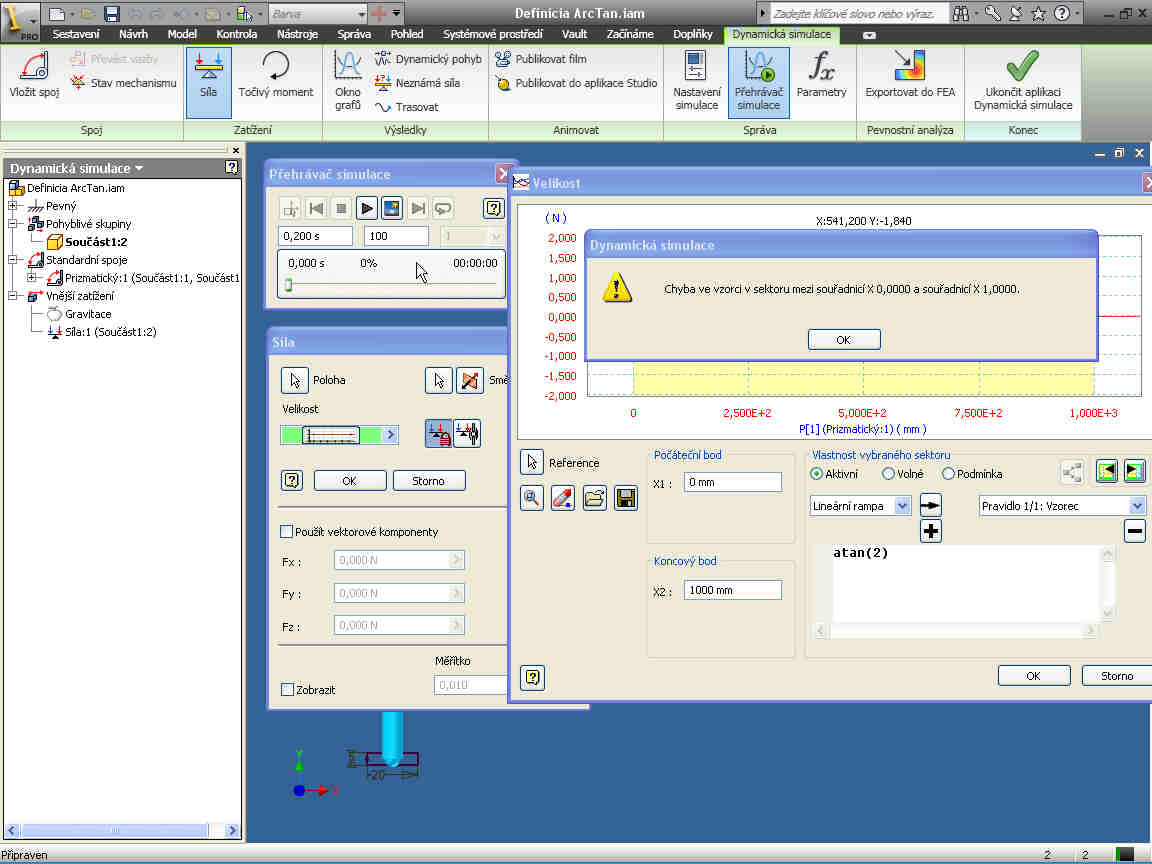
Task: Collapse the Vnější zatížení tree node
Action: tap(12, 295)
